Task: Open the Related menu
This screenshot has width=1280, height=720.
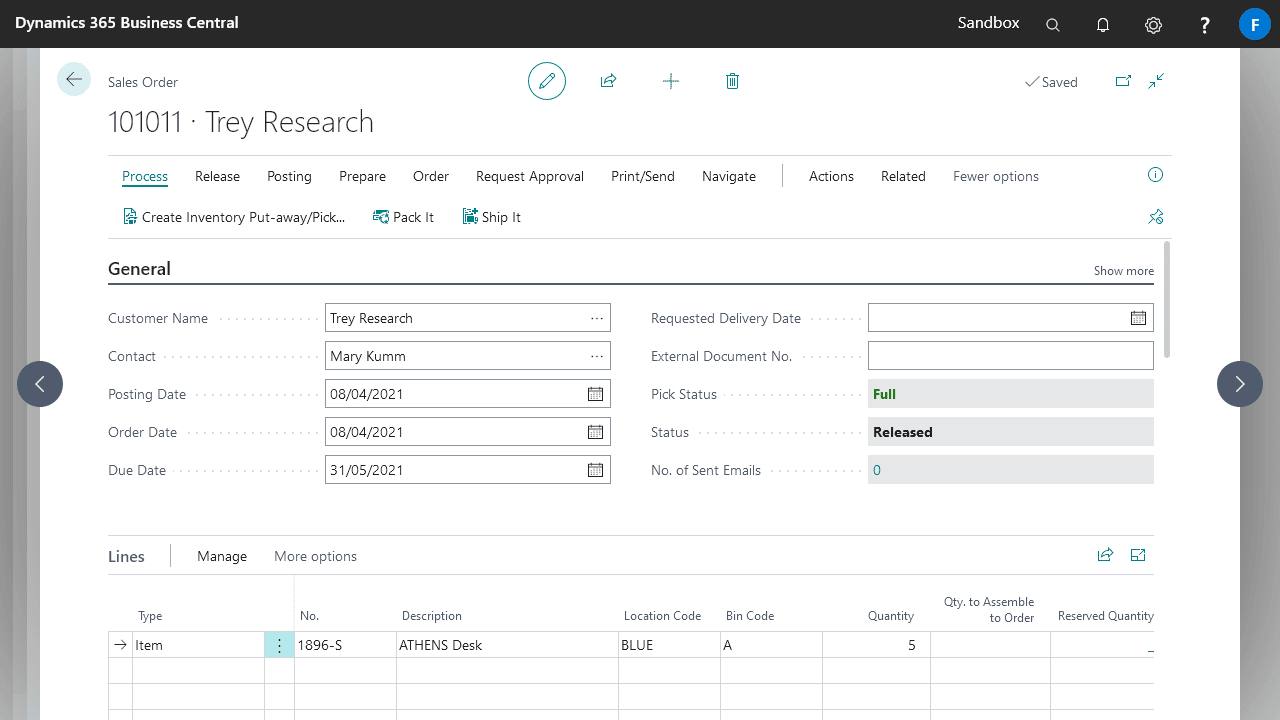Action: coord(903,176)
